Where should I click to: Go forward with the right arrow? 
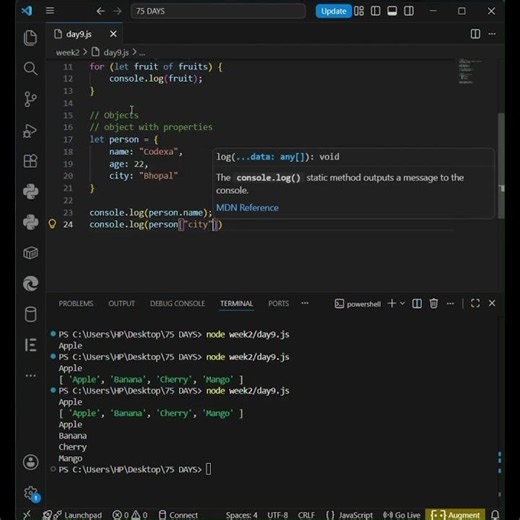pyautogui.click(x=117, y=11)
